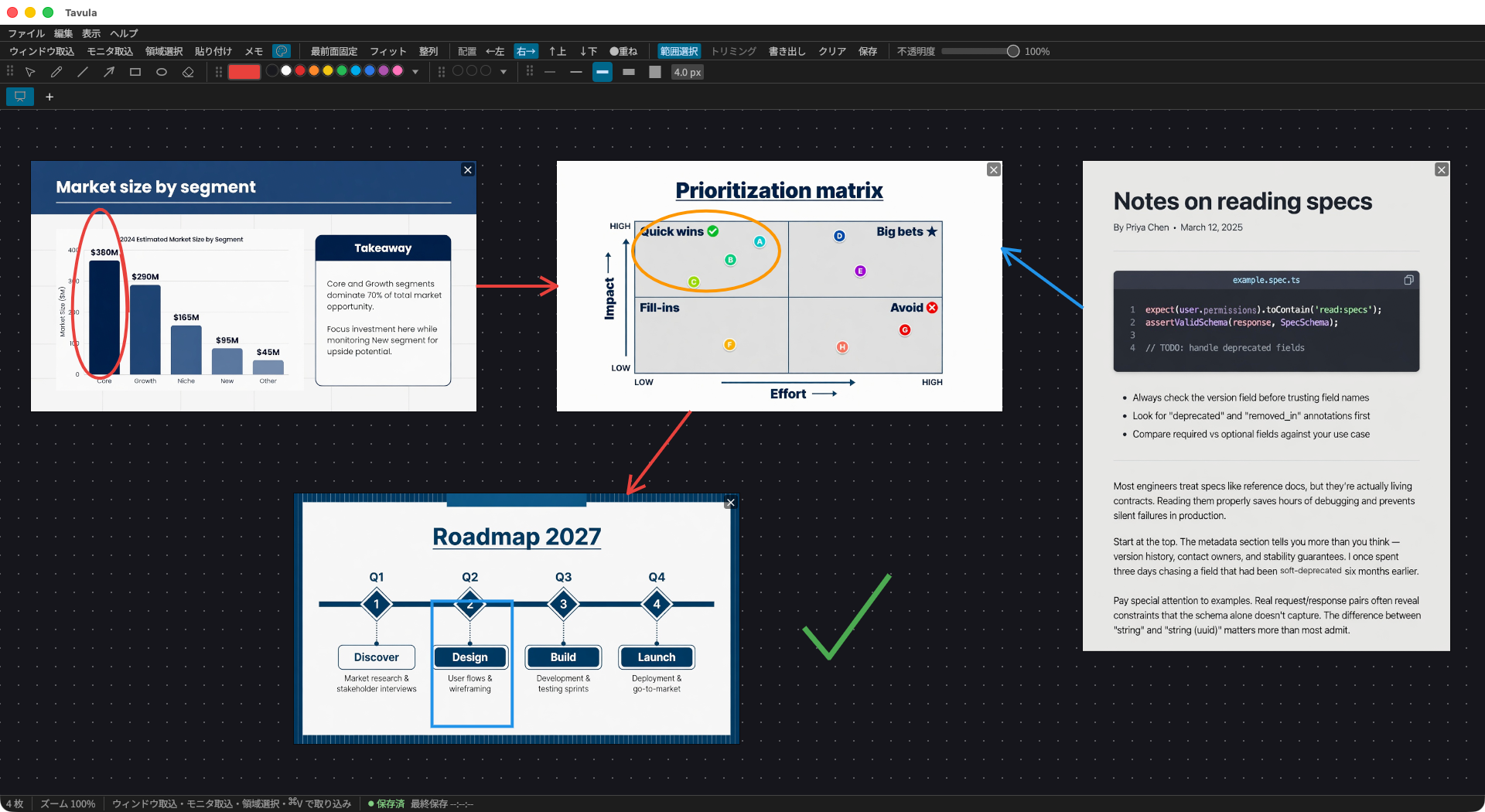
Task: Click the color palette icon beside メモ
Action: 282,51
